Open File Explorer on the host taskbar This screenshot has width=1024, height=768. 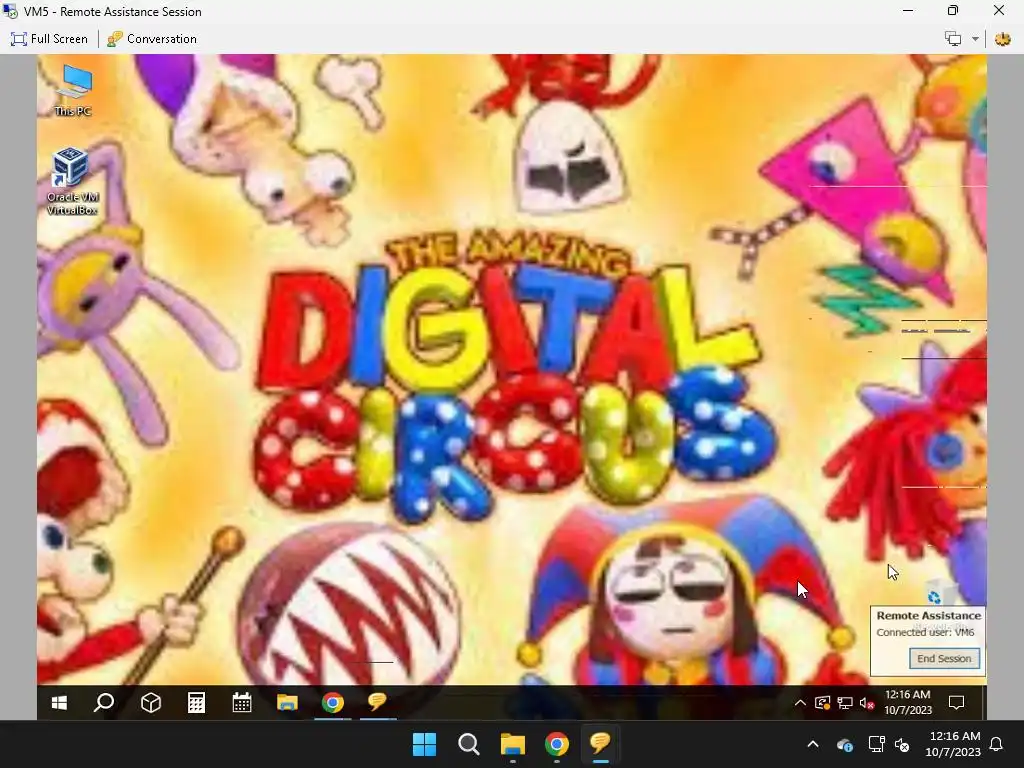point(513,744)
